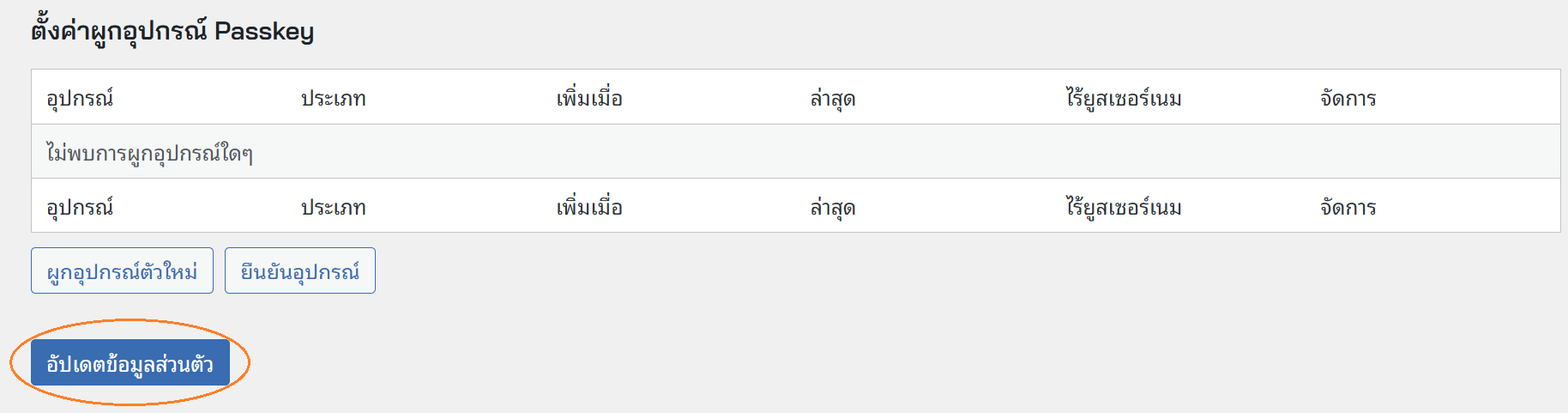Image resolution: width=1568 pixels, height=413 pixels.
Task: Select the จัดการ label in table footer
Action: point(1348,207)
